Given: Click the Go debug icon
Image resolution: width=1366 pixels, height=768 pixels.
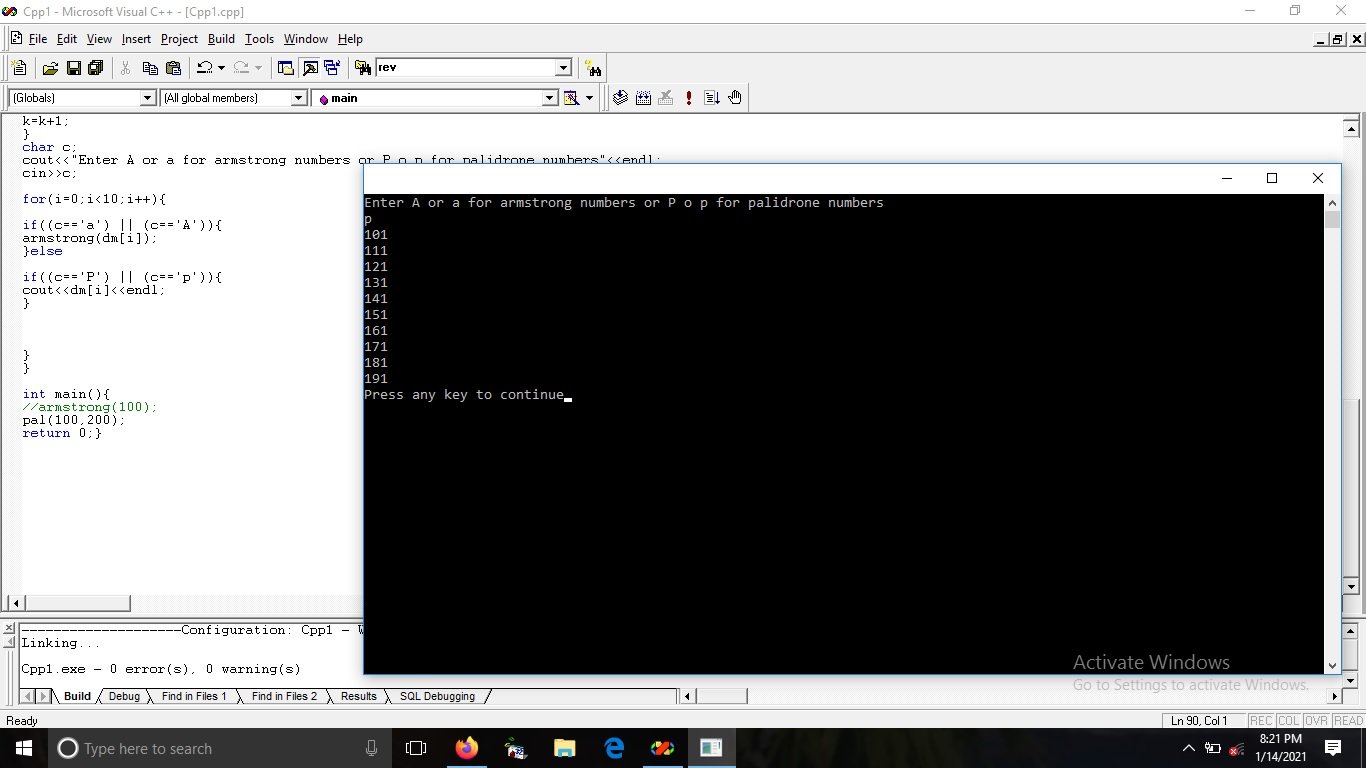Looking at the screenshot, I should [712, 98].
